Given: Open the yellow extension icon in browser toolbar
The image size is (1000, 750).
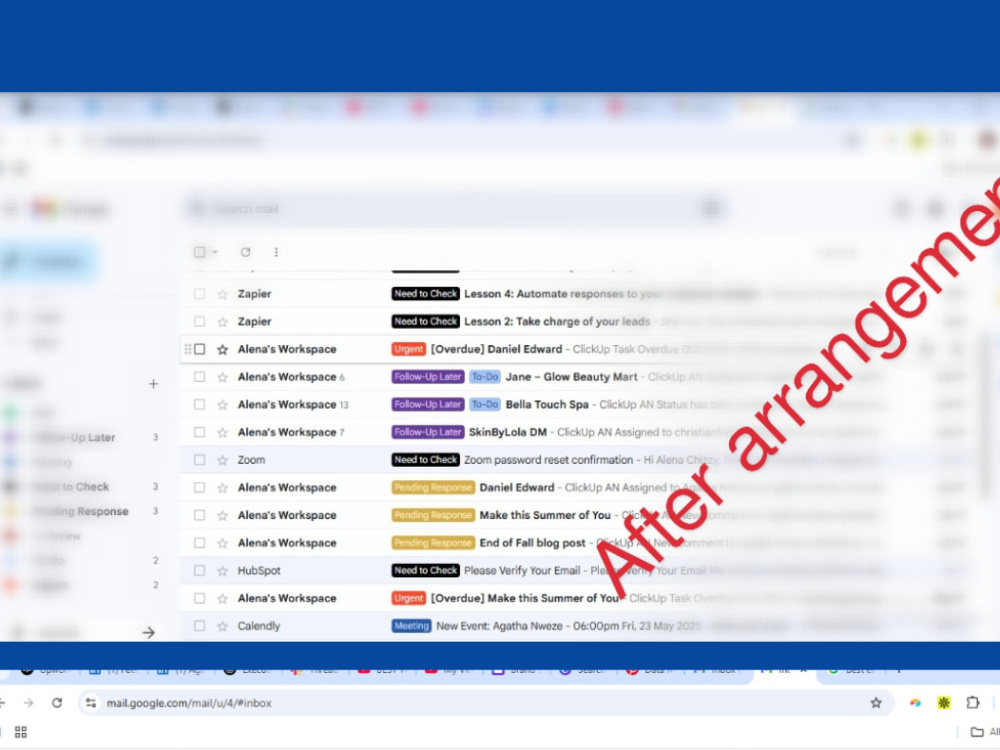Looking at the screenshot, I should tap(944, 703).
